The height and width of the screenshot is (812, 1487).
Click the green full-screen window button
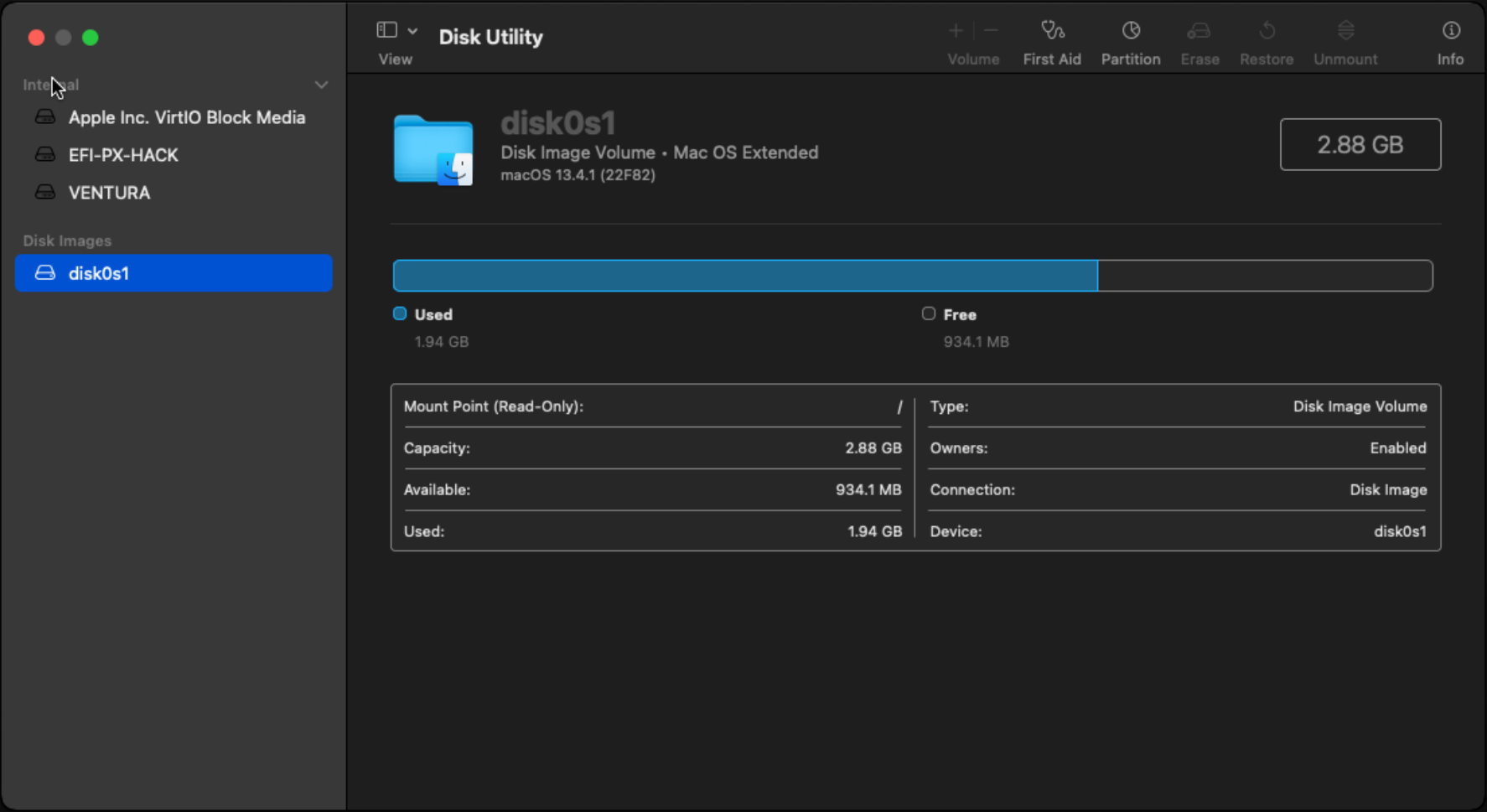click(91, 38)
